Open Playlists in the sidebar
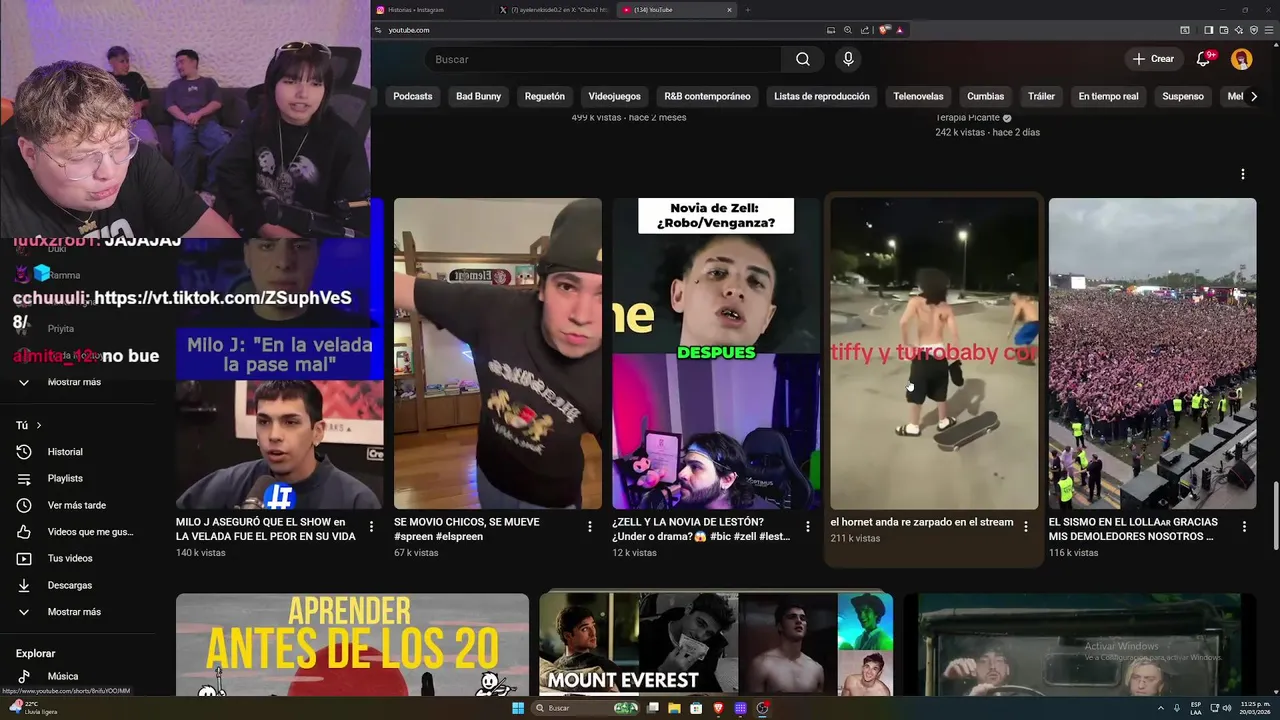1280x720 pixels. (x=65, y=479)
